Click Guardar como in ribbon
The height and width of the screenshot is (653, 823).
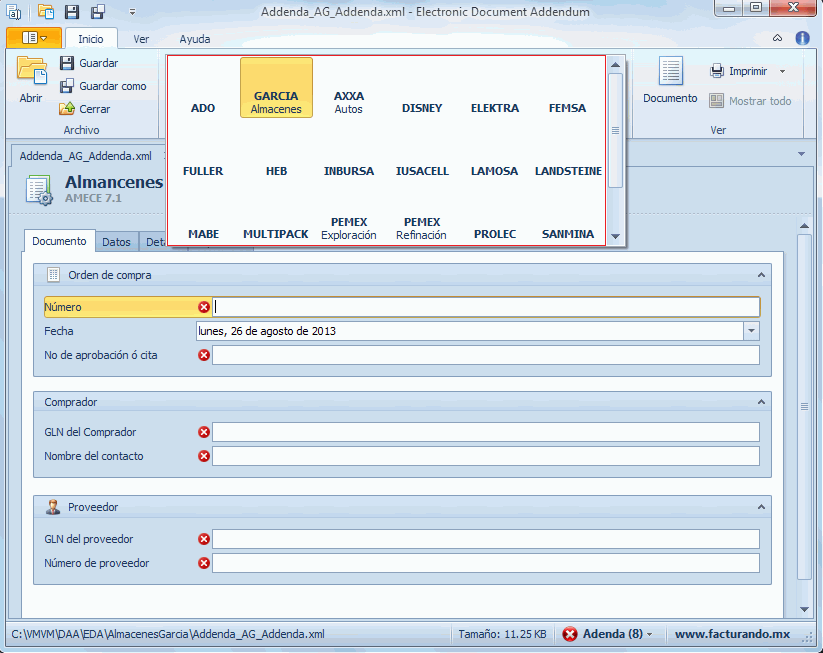(x=112, y=86)
